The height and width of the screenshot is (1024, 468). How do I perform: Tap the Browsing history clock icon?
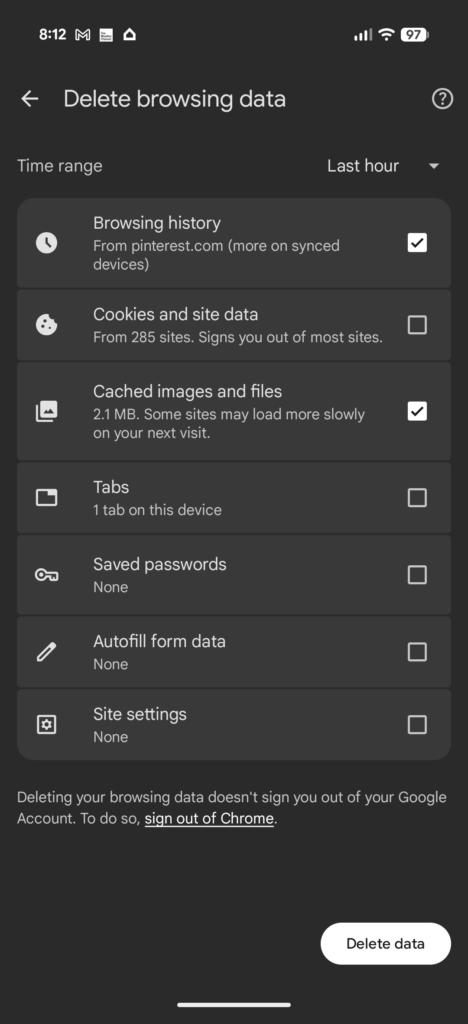coord(46,243)
